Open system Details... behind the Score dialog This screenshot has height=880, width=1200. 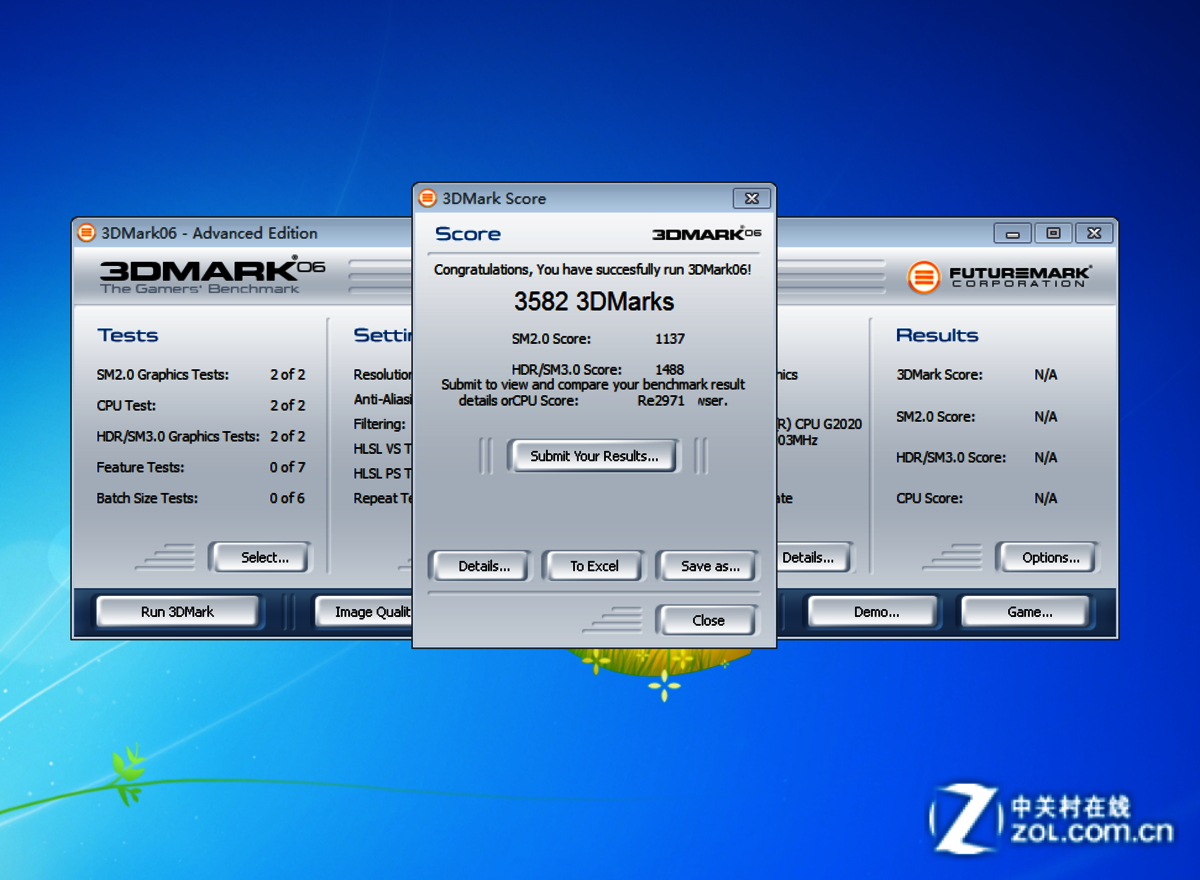point(812,558)
